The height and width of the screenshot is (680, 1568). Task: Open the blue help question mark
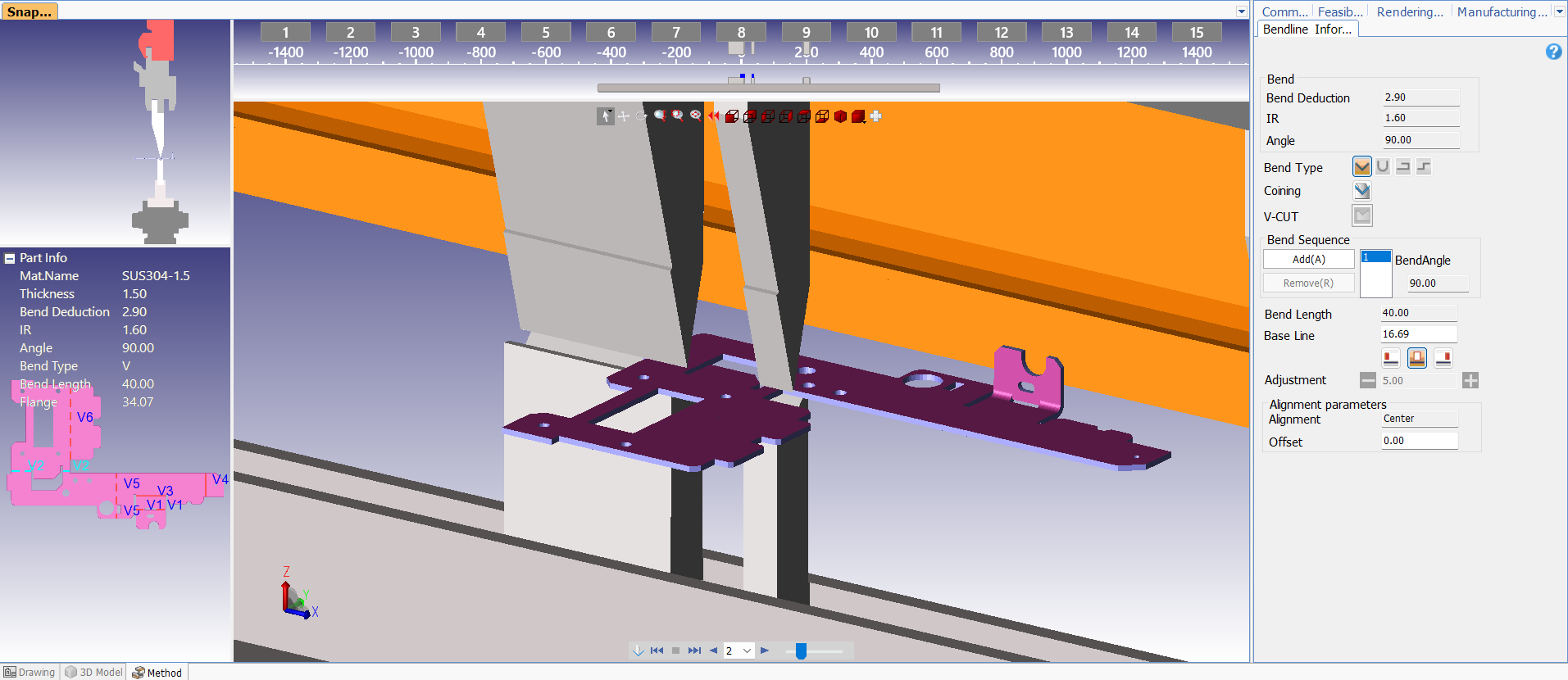pyautogui.click(x=1553, y=52)
